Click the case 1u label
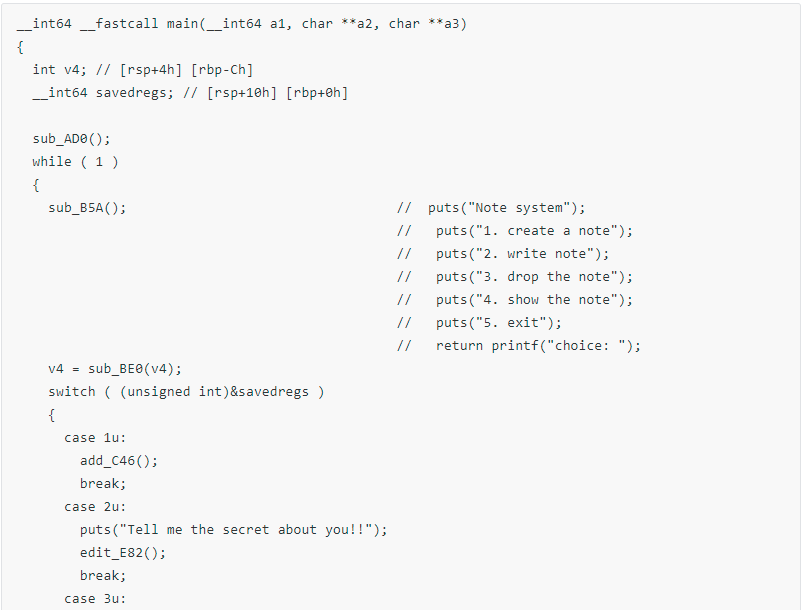This screenshot has width=804, height=610. (95, 438)
